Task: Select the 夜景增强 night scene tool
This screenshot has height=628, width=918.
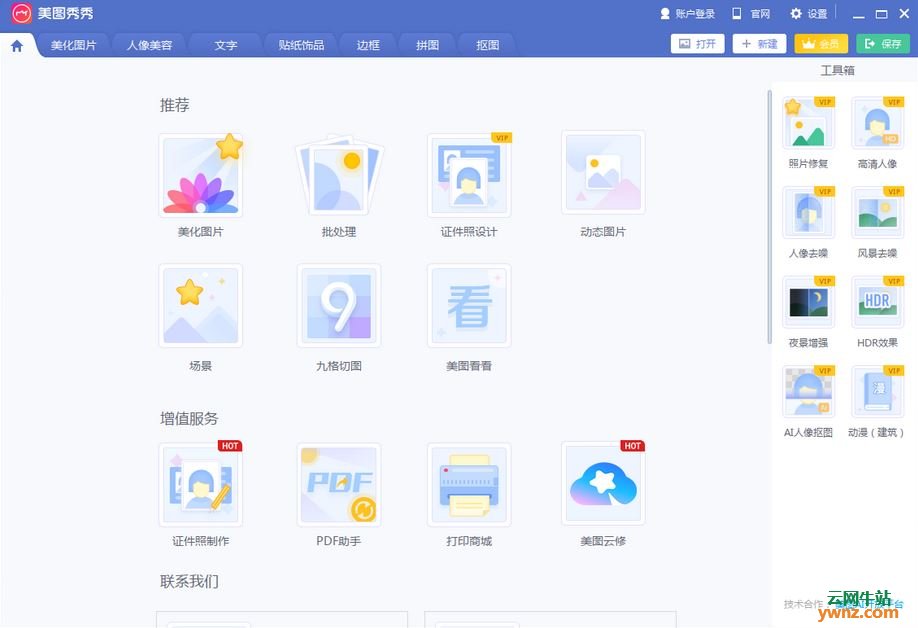Action: (x=809, y=303)
